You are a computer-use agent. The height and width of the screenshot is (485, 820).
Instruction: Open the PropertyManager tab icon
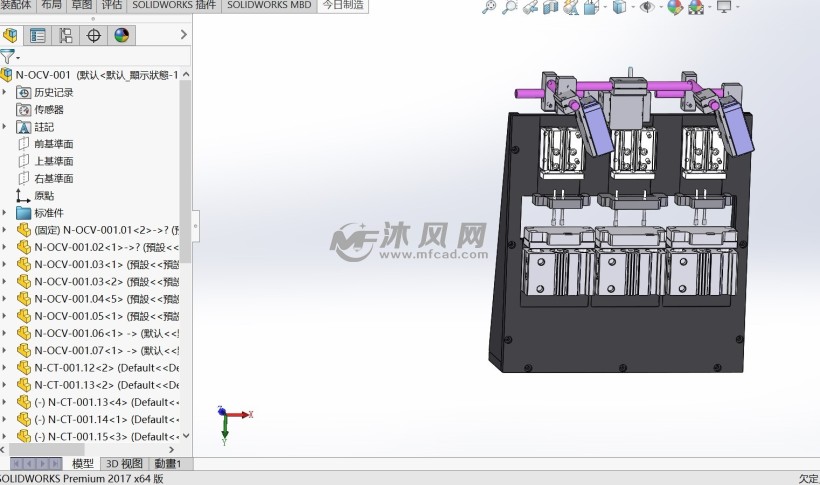click(38, 36)
